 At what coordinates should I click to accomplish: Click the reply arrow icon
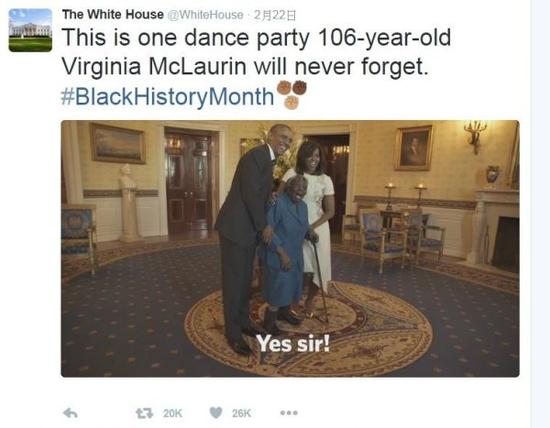[x=70, y=413]
